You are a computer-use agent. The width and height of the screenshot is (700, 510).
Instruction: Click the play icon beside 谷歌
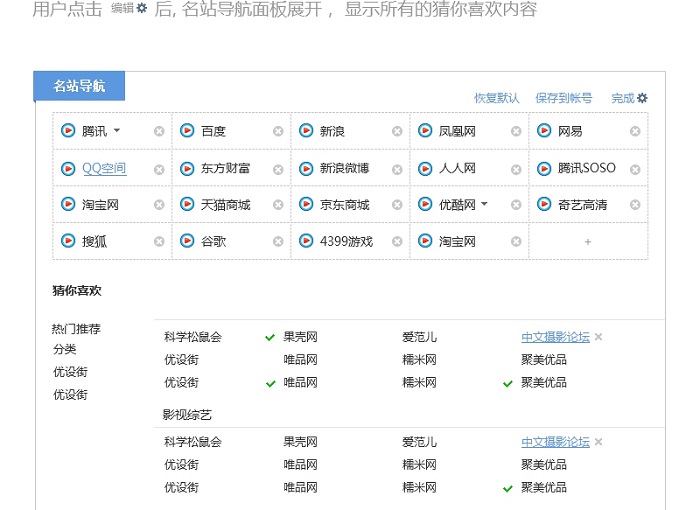tap(187, 241)
